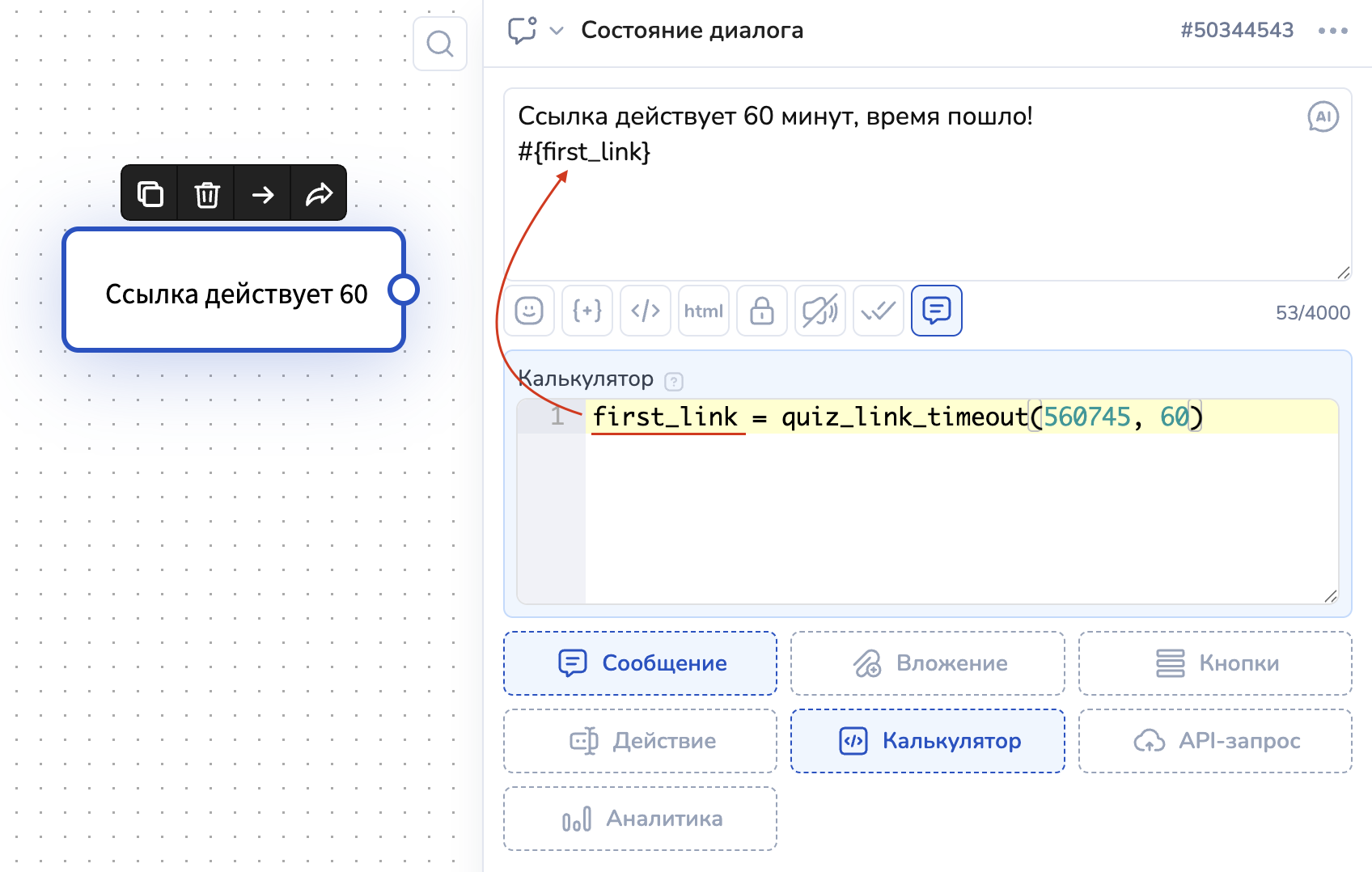The image size is (1372, 872).
Task: Toggle content protection lock icon
Action: point(761,311)
